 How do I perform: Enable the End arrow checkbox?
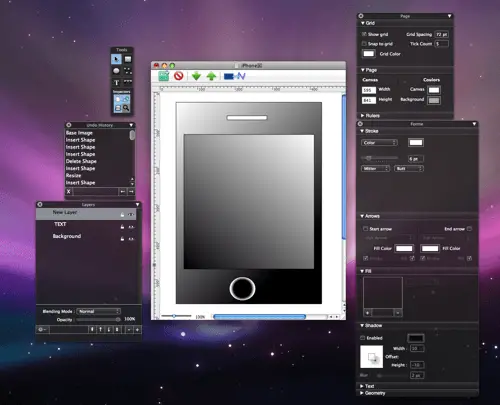click(x=470, y=229)
